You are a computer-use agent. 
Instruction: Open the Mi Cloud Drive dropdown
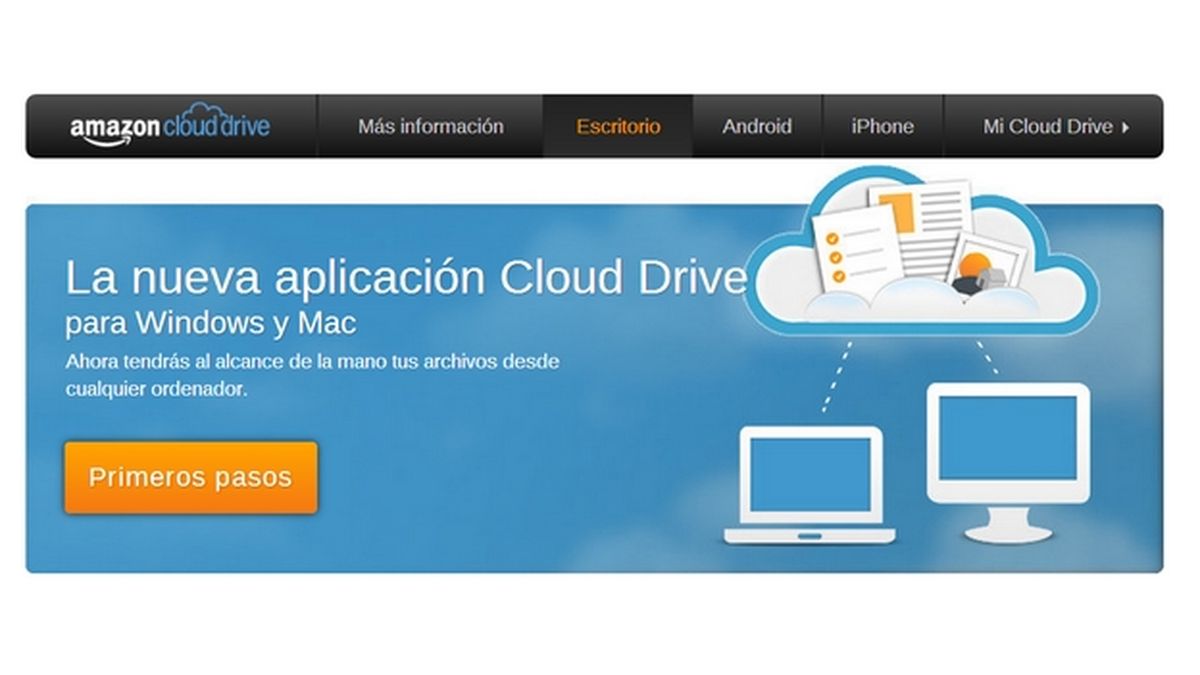1048,126
